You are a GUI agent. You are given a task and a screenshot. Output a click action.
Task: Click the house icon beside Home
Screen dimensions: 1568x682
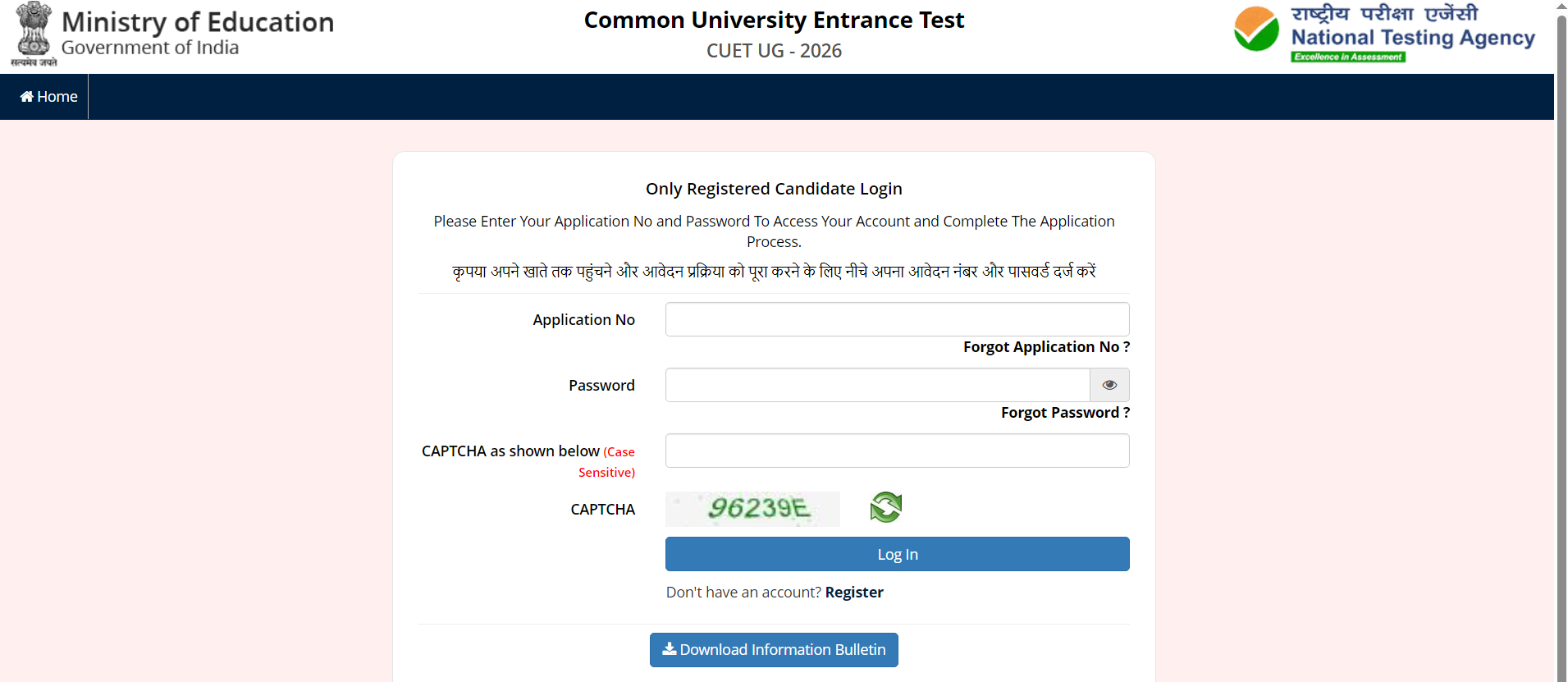[27, 97]
